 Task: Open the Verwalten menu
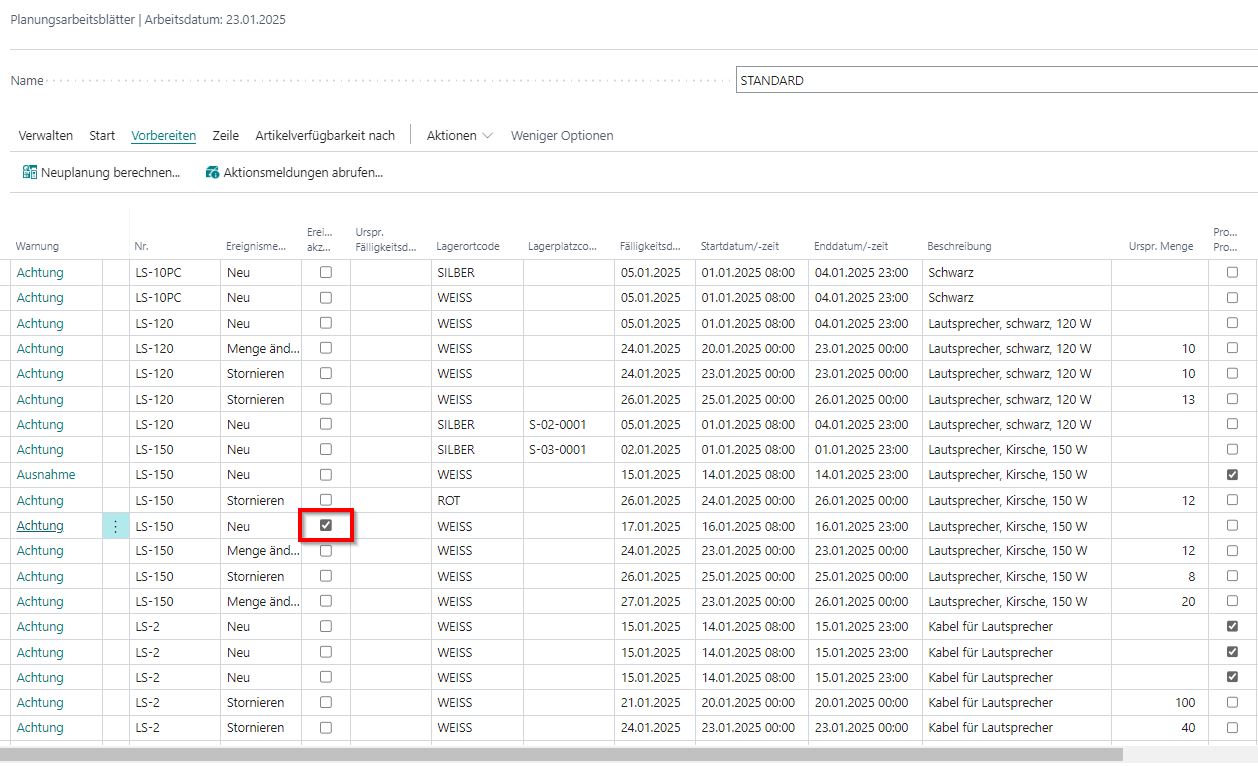(x=46, y=135)
